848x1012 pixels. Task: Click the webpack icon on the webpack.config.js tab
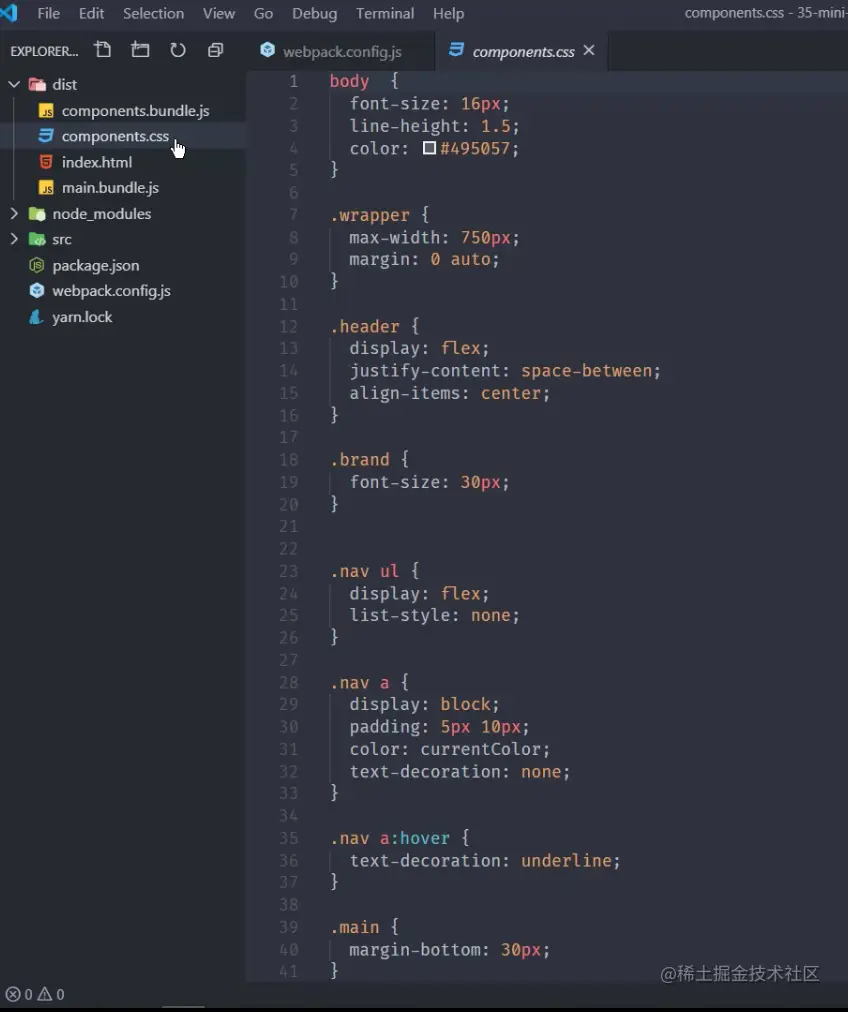coord(267,50)
